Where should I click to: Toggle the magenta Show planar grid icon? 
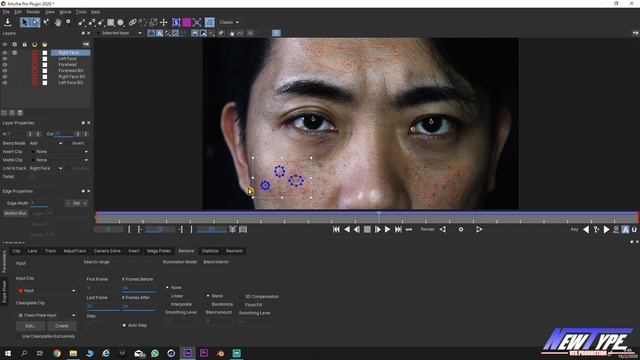pyautogui.click(x=187, y=22)
